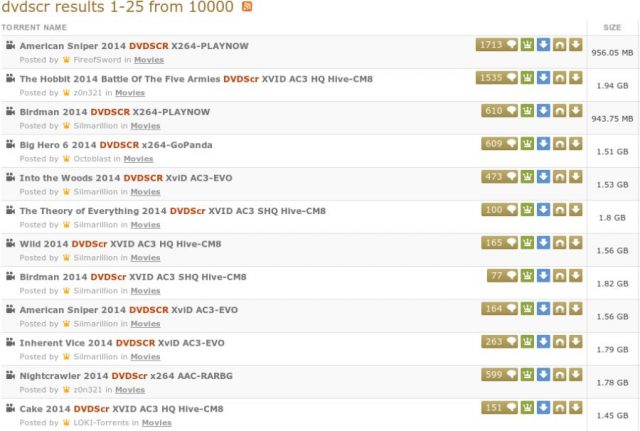640x431 pixels.
Task: Open The Hobbit Battle Of The Five Armies torrent
Action: click(196, 79)
